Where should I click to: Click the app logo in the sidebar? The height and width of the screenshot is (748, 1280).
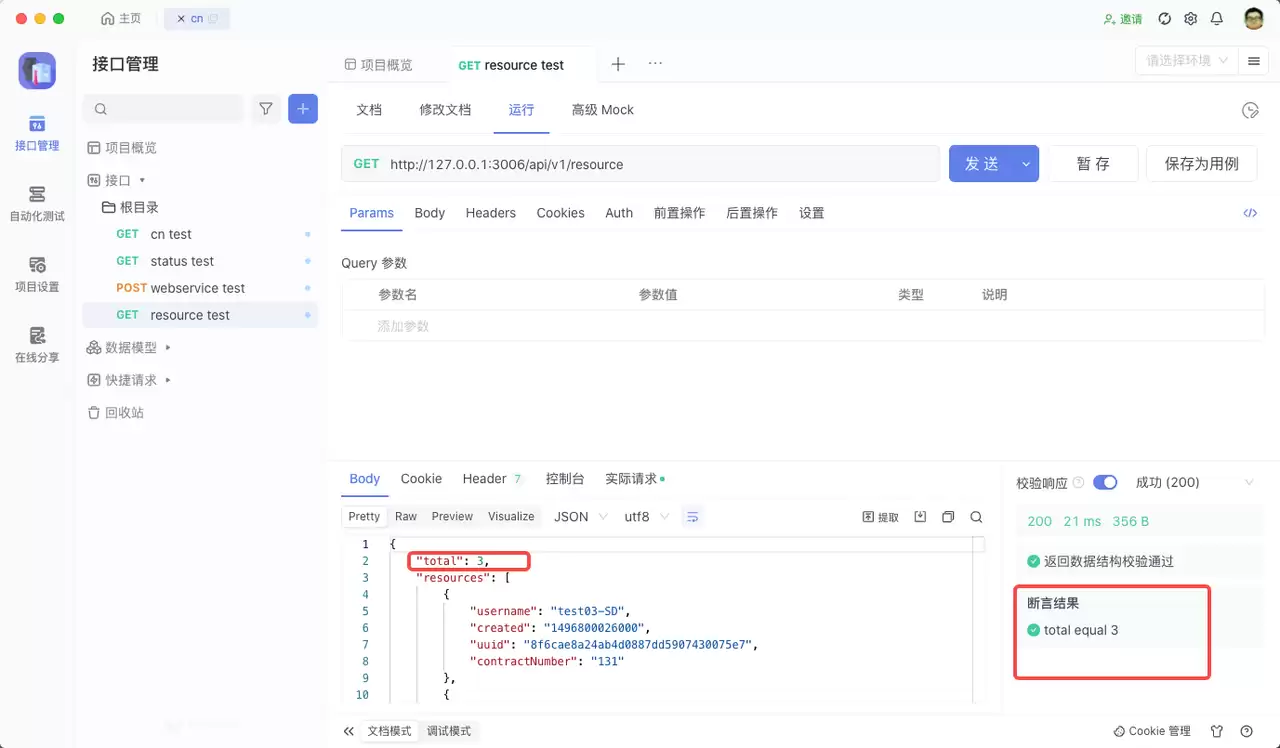click(x=37, y=71)
